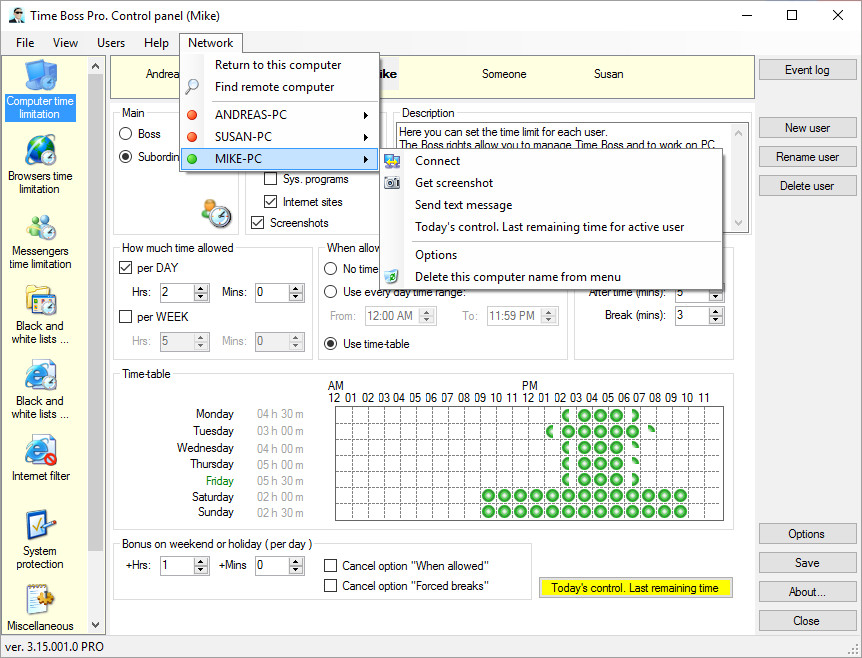Open Internet filter section
This screenshot has width=862, height=658.
tap(41, 457)
